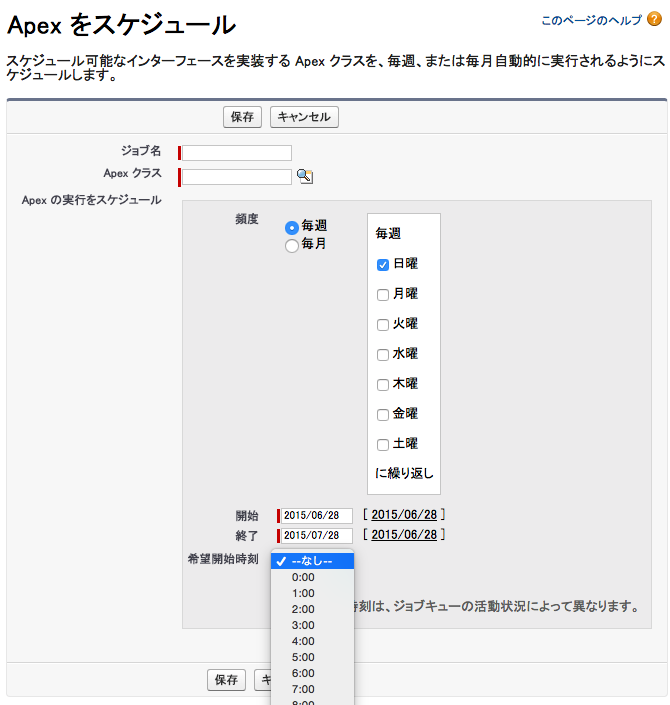Screen dimensions: 670x705
Task: Choose 3:00 from the time list
Action: pos(313,625)
